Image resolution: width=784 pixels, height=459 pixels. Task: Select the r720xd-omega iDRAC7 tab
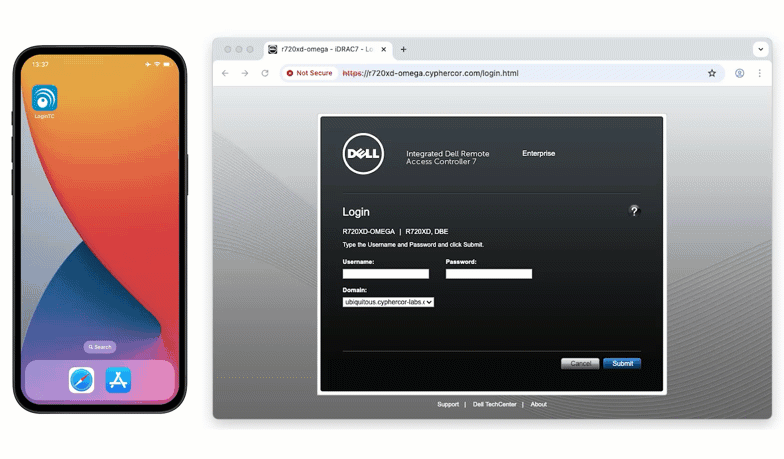pos(325,49)
